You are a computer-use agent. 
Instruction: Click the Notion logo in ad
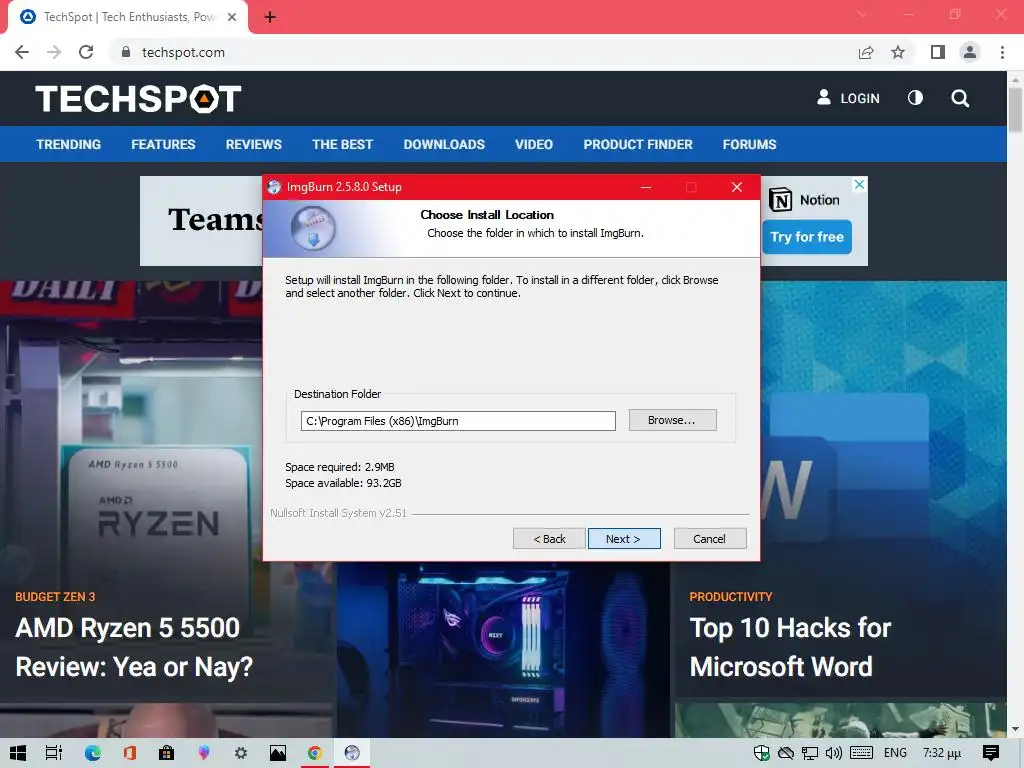pos(780,200)
